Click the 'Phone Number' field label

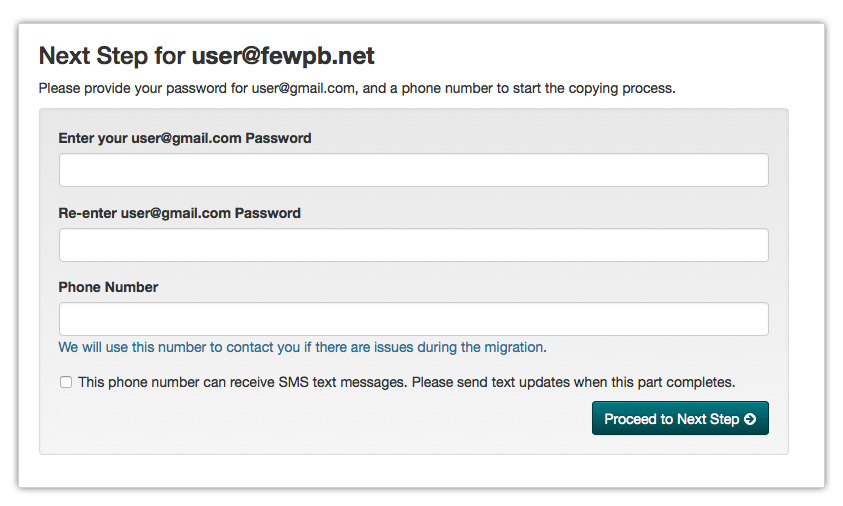(108, 287)
